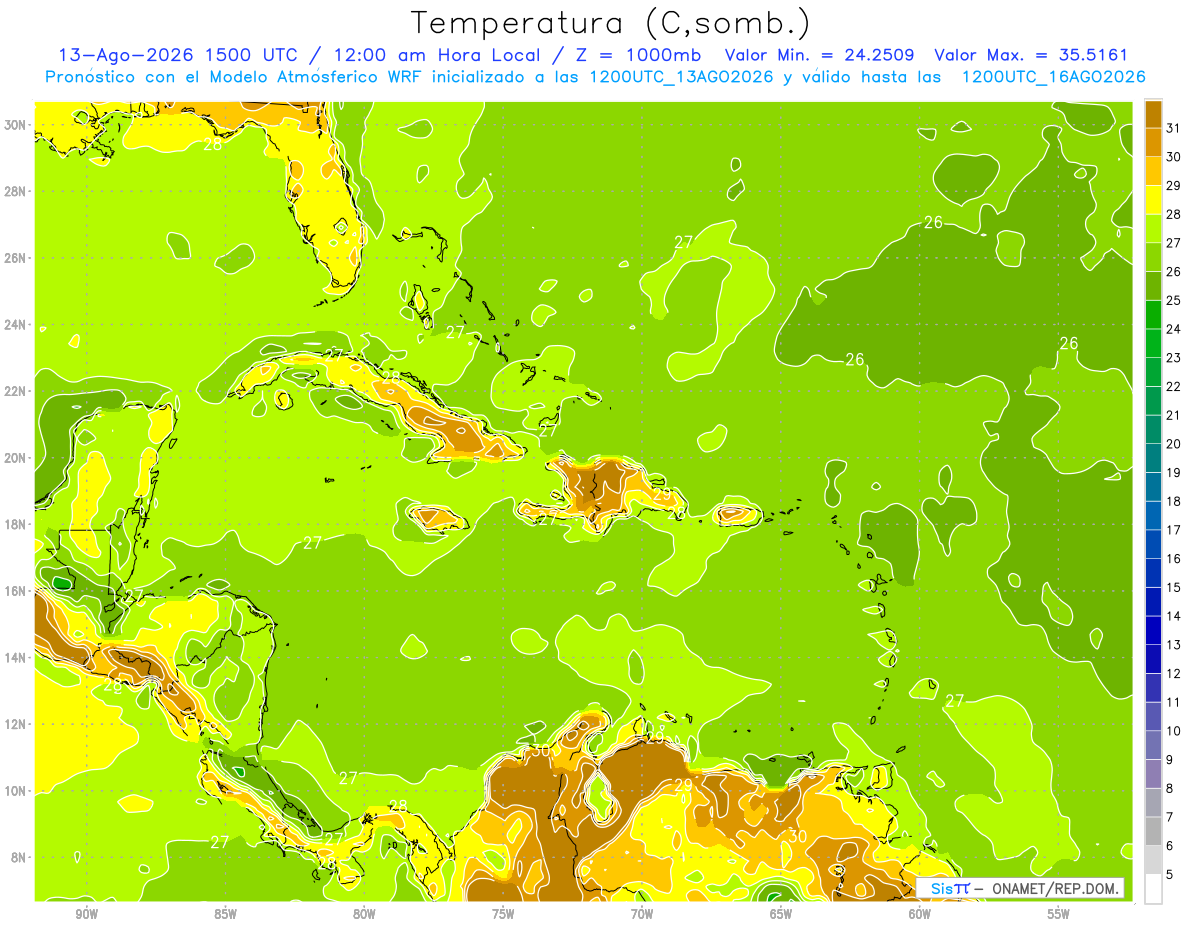Click the 22N latitude axis label
The width and height of the screenshot is (1200, 927).
(17, 391)
